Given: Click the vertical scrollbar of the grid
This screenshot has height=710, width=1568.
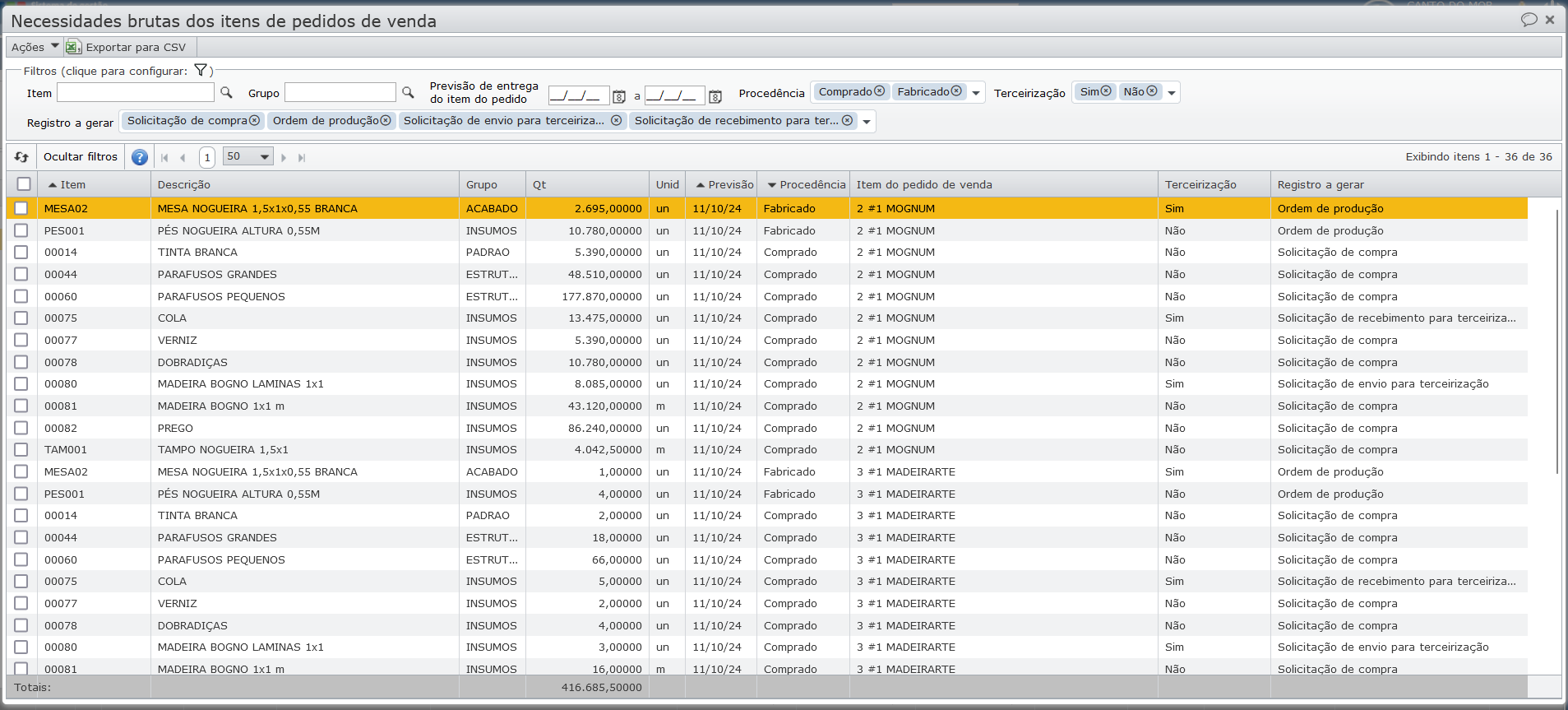Looking at the screenshot, I should click(x=1557, y=341).
